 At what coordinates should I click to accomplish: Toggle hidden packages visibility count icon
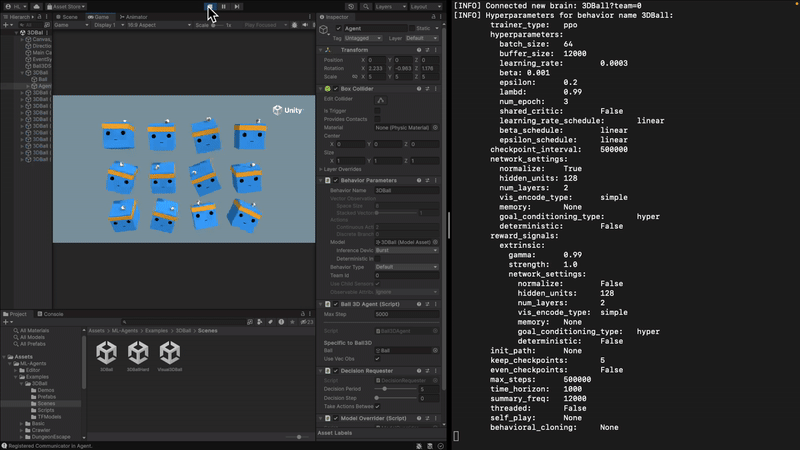pyautogui.click(x=307, y=322)
